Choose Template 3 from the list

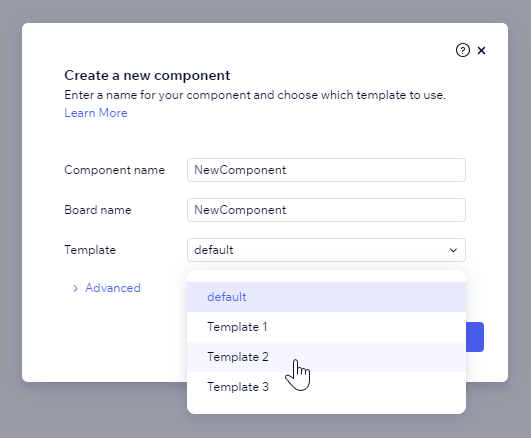tap(326, 387)
